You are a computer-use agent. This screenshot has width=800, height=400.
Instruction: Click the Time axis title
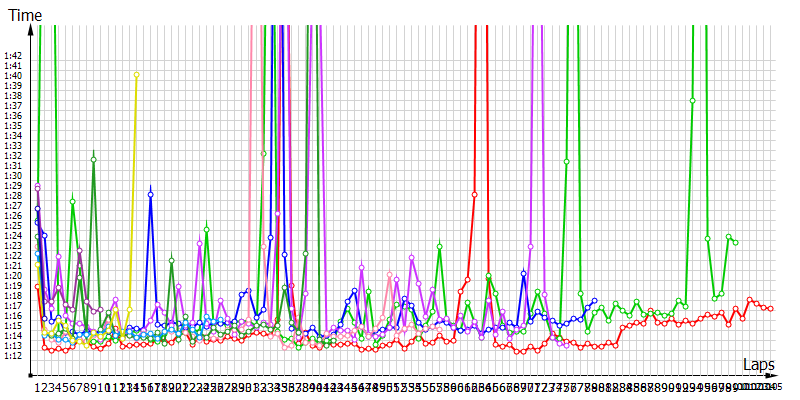click(25, 14)
